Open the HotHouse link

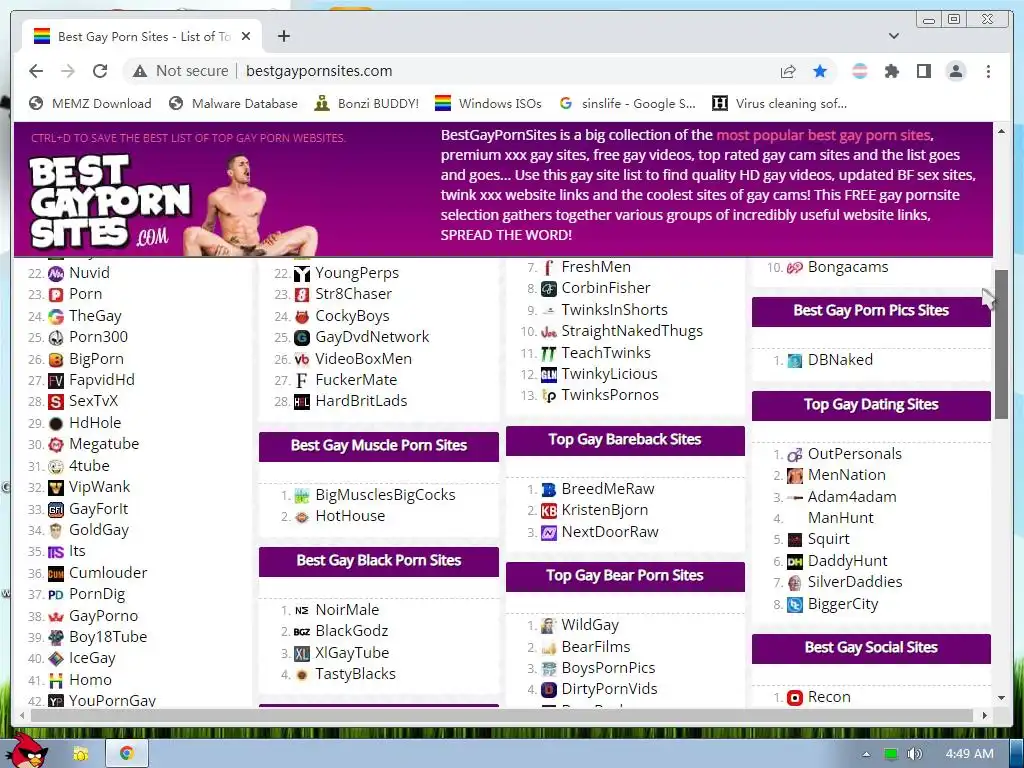(350, 516)
